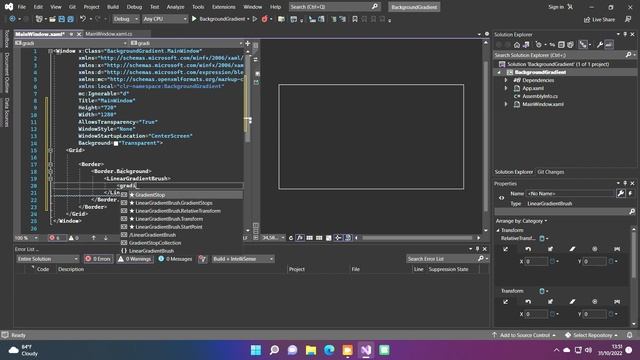Click the designer horizontal scrollbar

click(418, 238)
